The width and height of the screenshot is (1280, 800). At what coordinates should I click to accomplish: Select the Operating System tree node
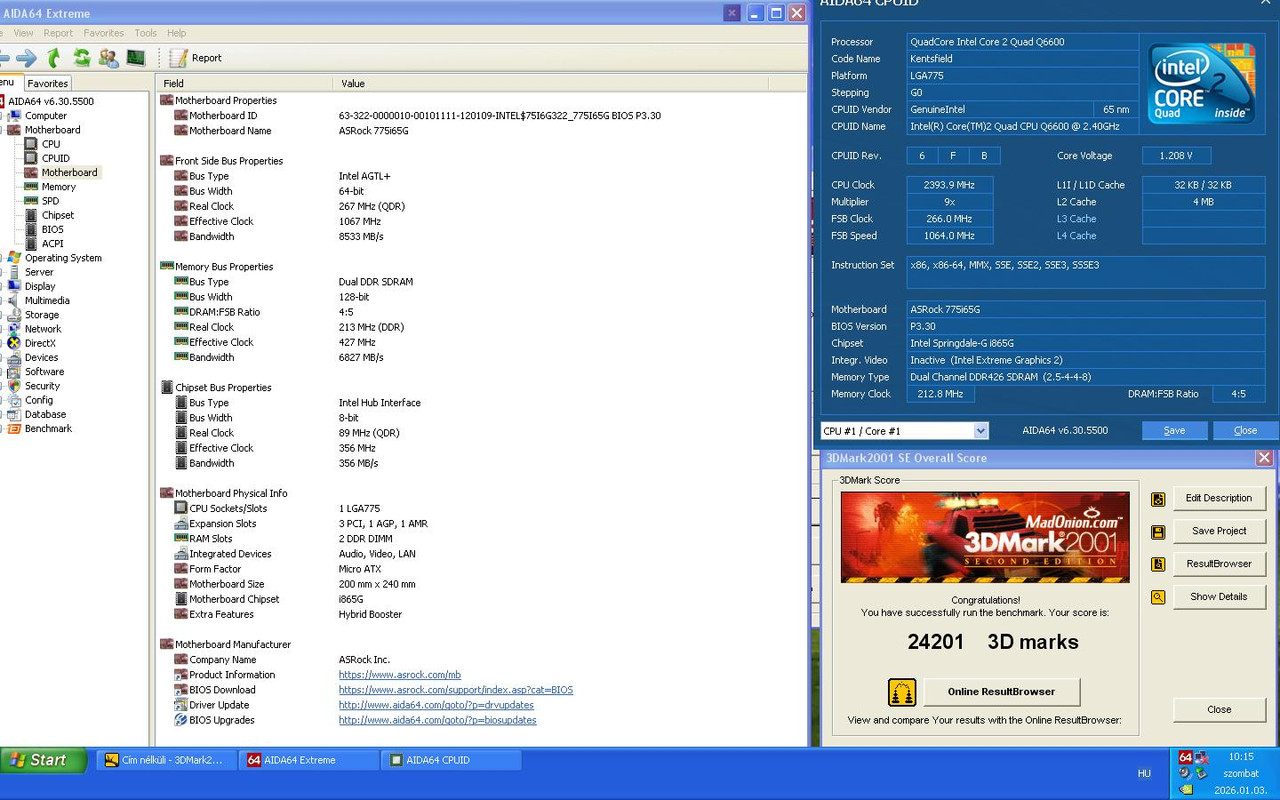[63, 258]
